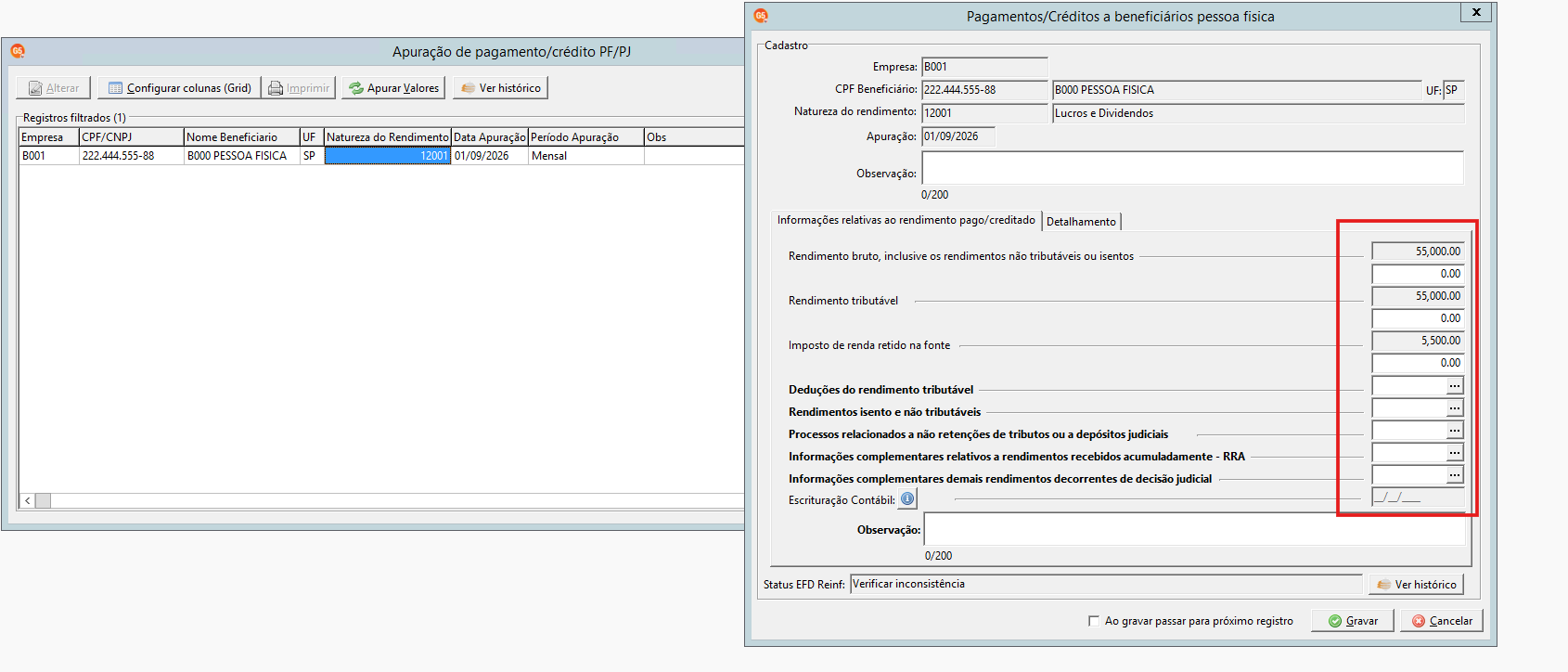1568x672 pixels.
Task: Click the Cancelar button
Action: (1442, 621)
